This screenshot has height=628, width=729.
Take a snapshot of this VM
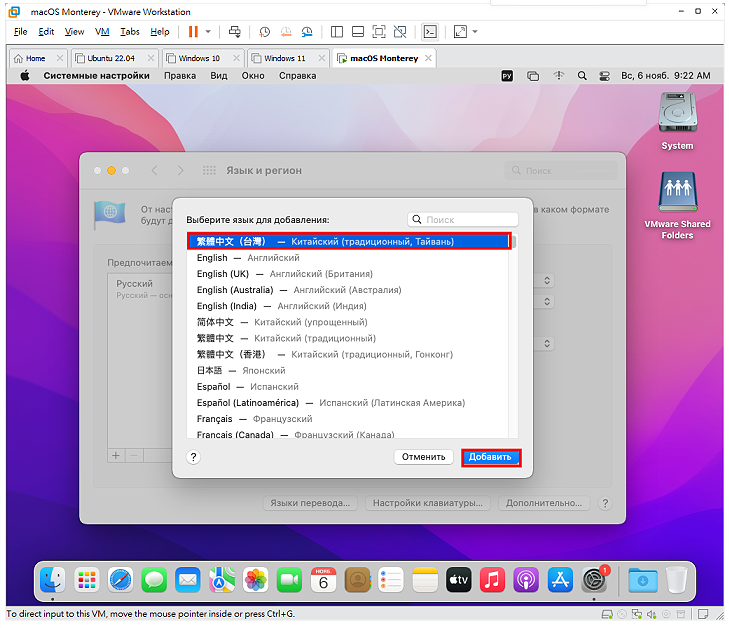[x=264, y=32]
